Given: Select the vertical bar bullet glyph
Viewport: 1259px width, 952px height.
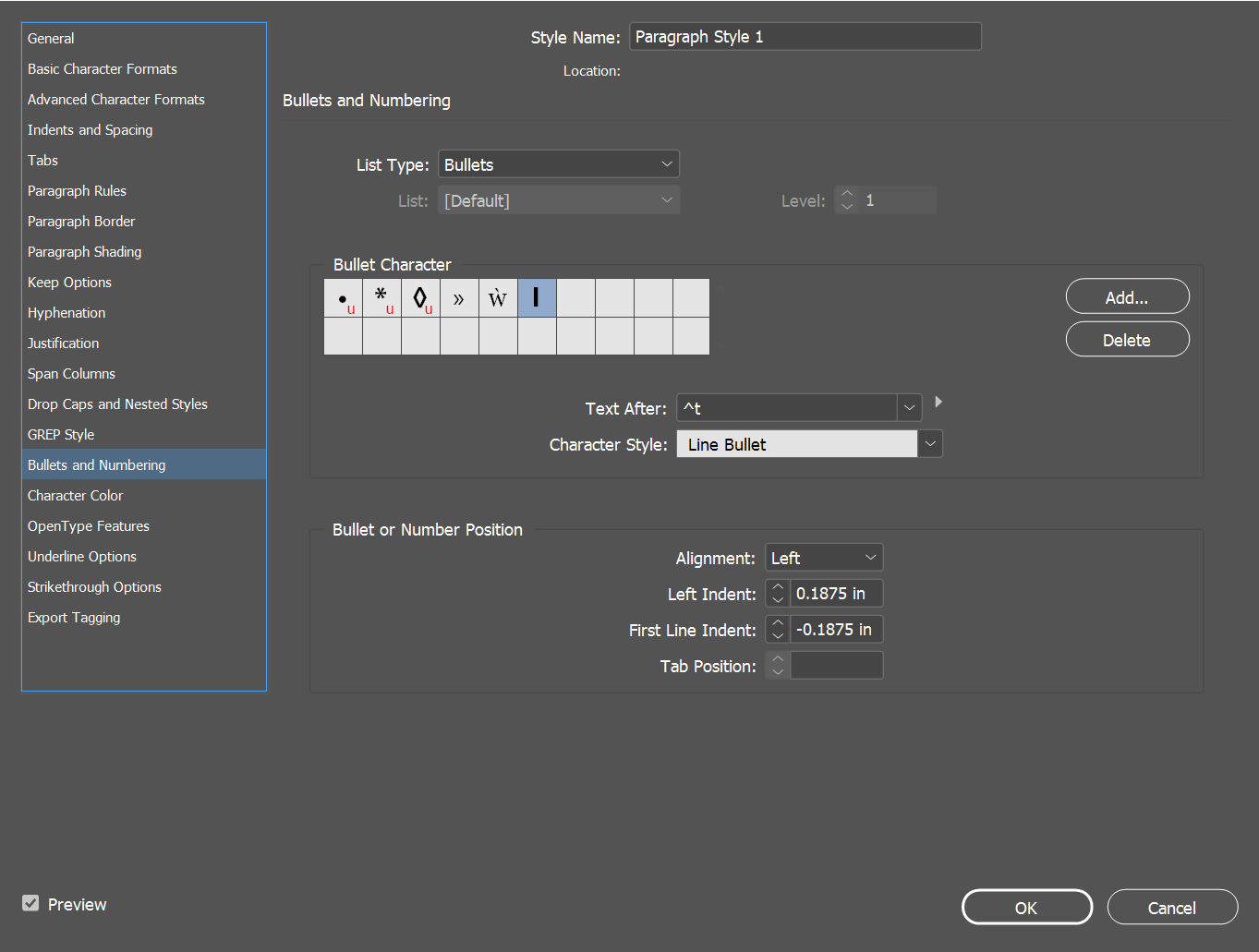Looking at the screenshot, I should pyautogui.click(x=537, y=298).
